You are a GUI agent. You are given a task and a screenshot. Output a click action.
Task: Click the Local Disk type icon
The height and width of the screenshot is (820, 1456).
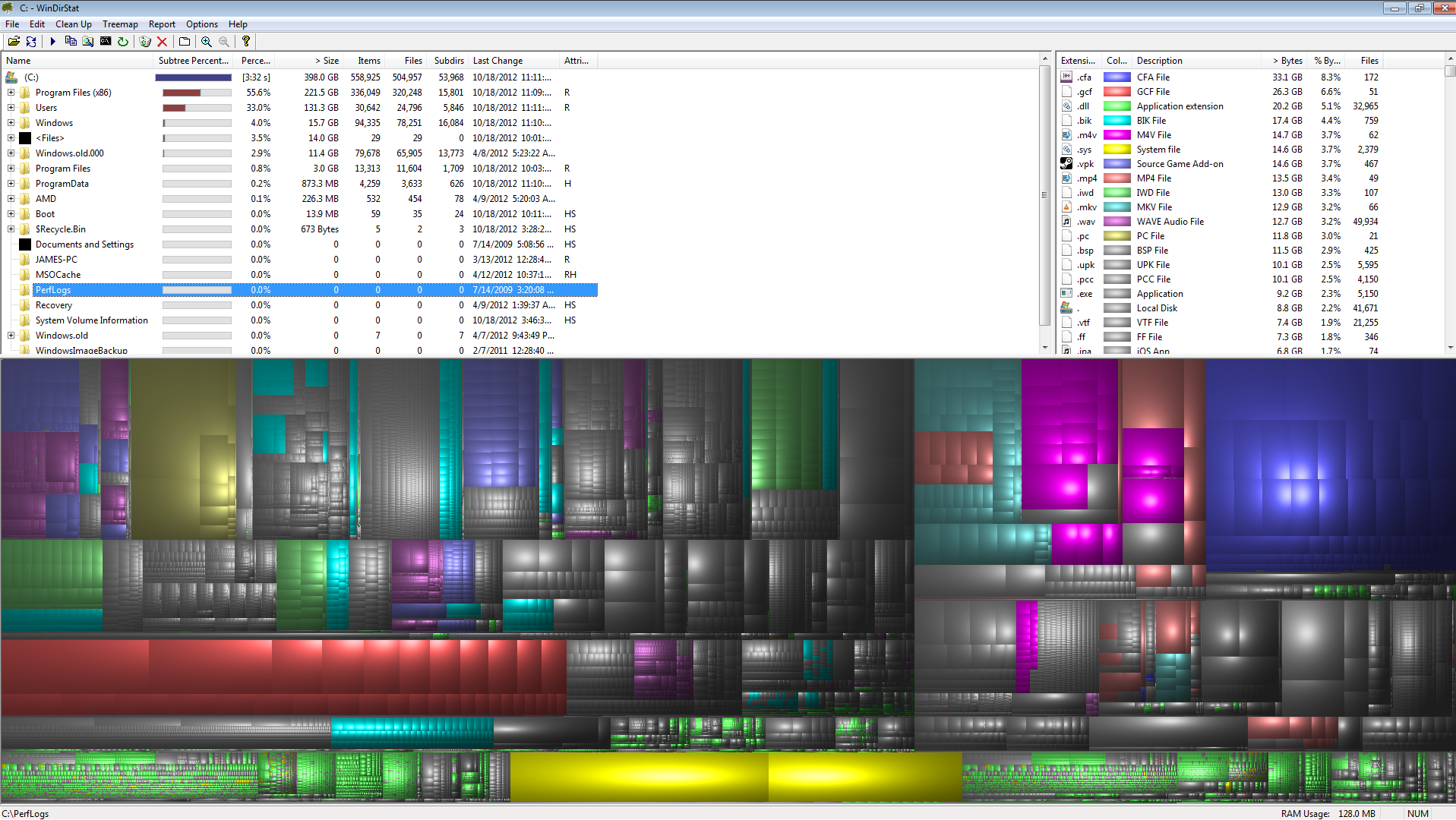[x=1066, y=308]
